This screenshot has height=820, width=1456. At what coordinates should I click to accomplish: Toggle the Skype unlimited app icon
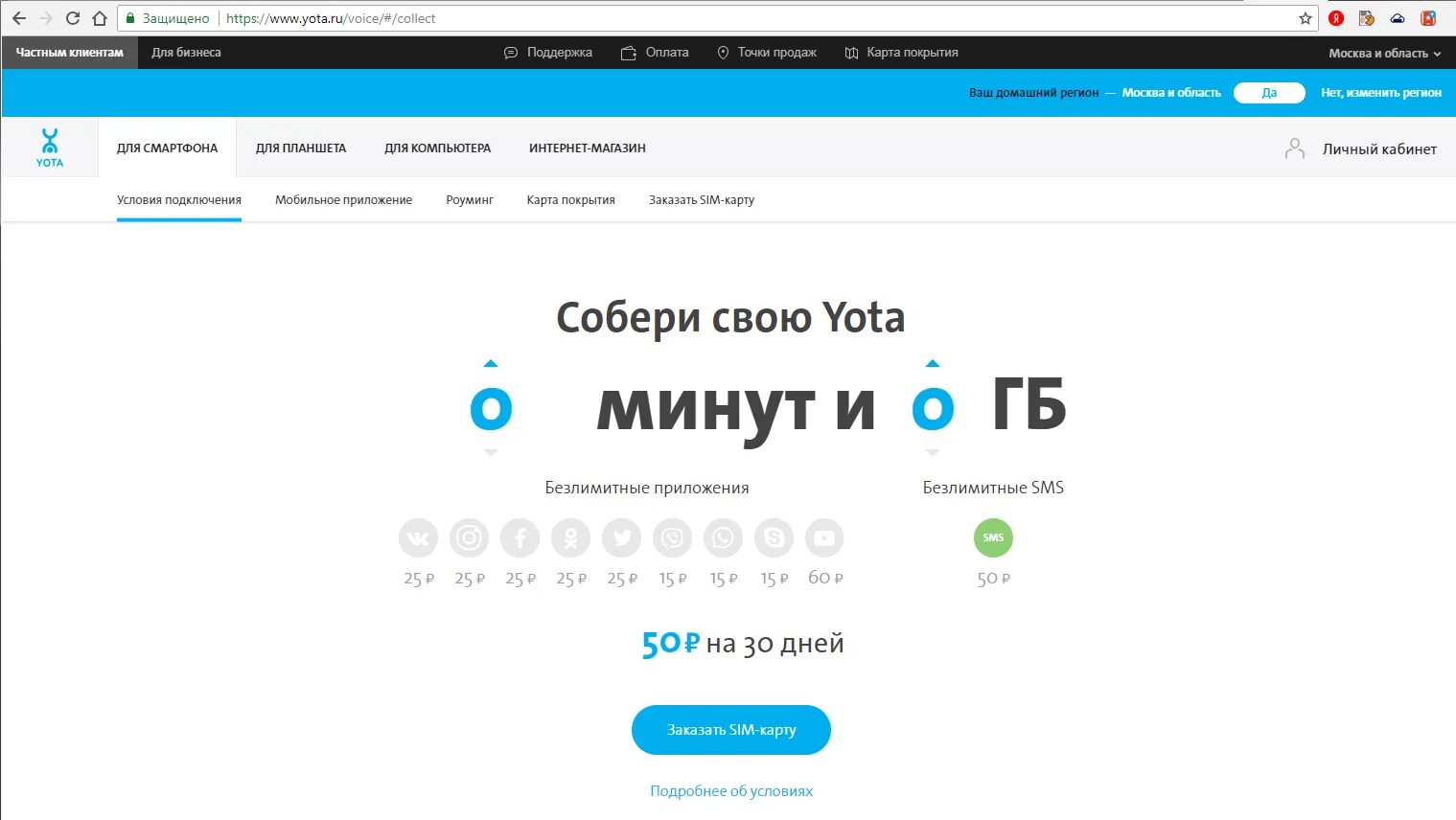(x=774, y=537)
